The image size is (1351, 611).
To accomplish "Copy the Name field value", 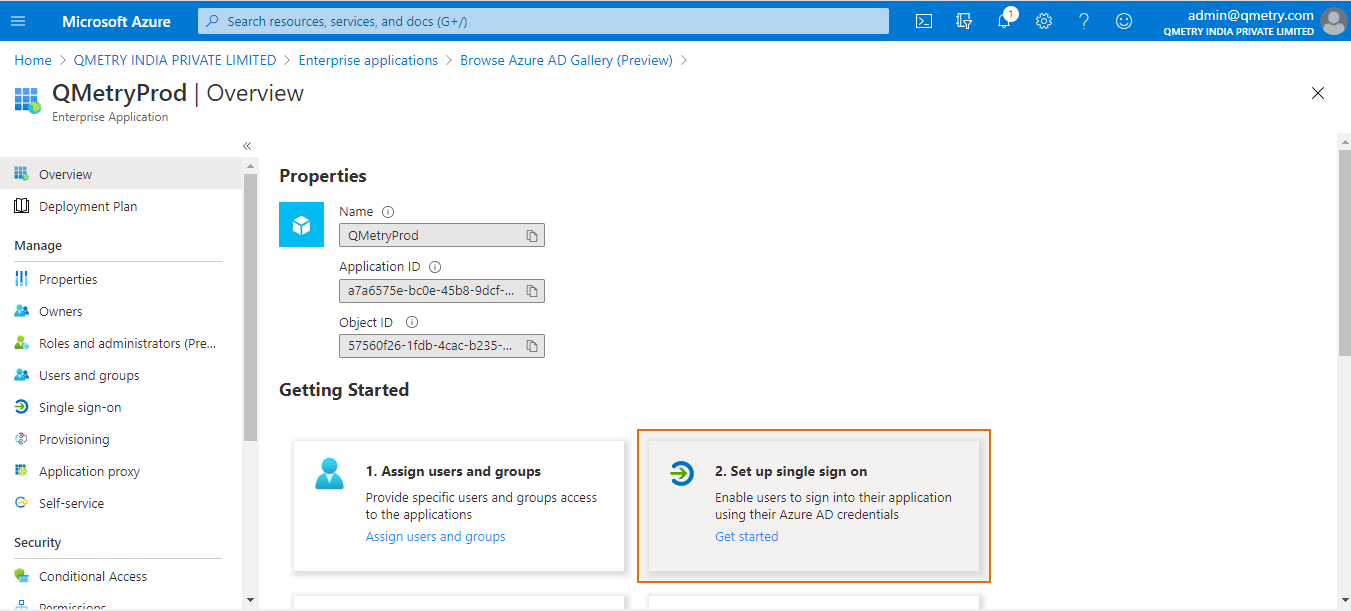I will (x=532, y=236).
